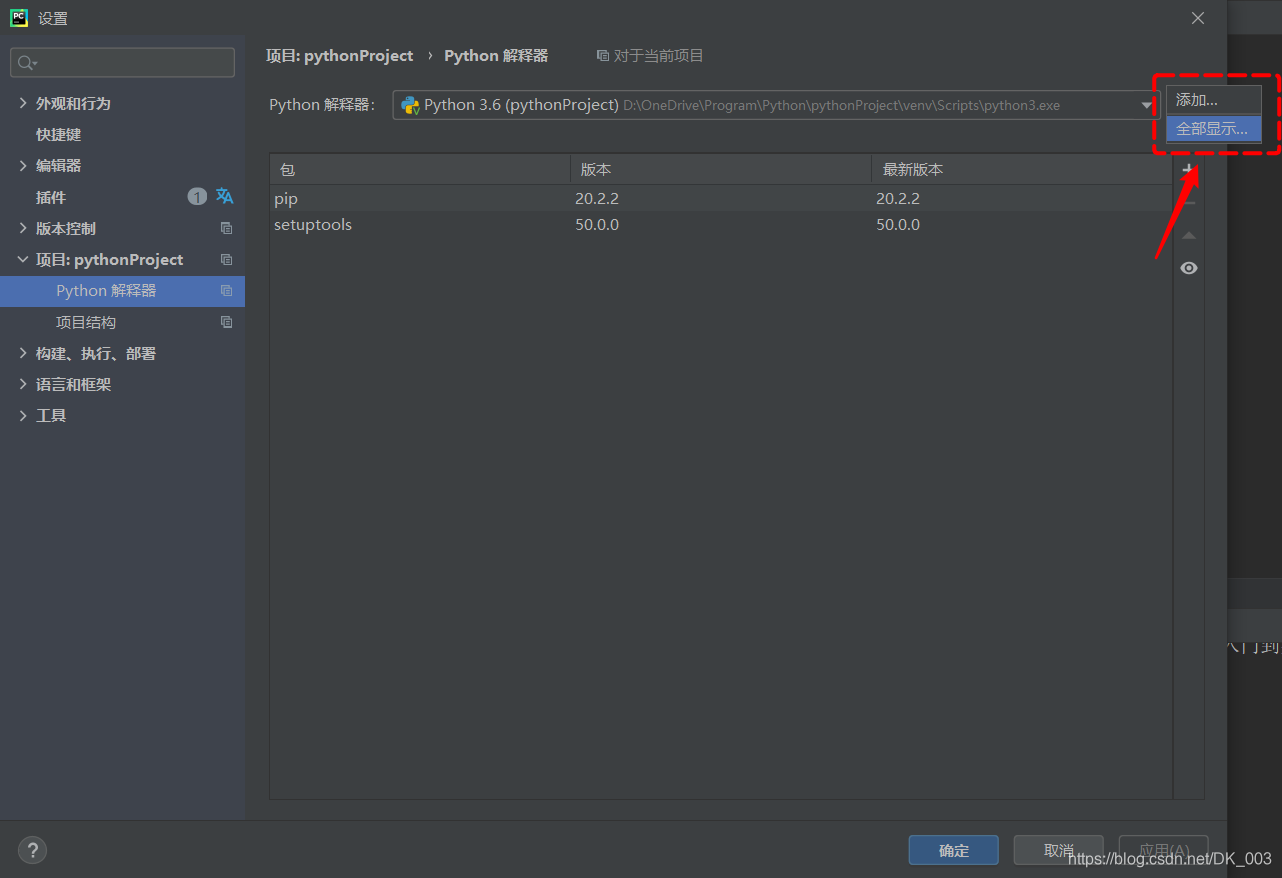Expand the 外观和行为 settings group
Viewport: 1282px width, 878px height.
click(23, 103)
